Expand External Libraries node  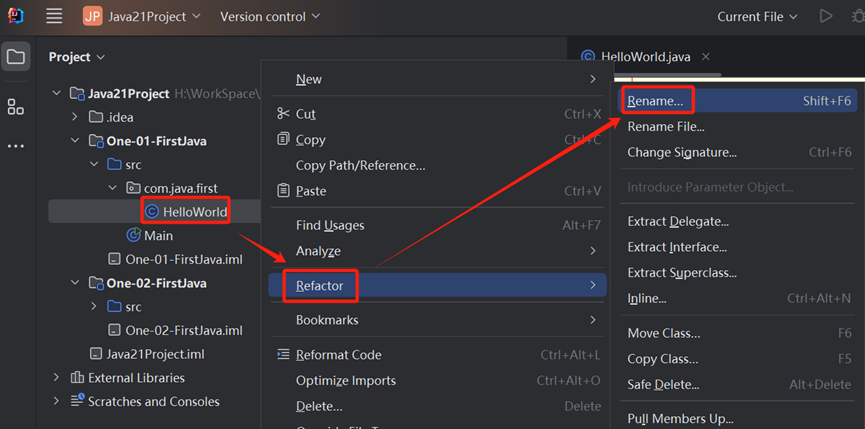tap(56, 378)
